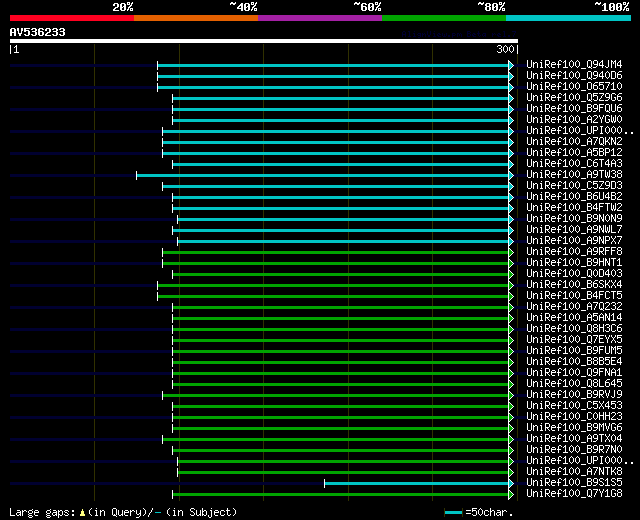Viewport: 640px width, 520px height.
Task: Click label UniRef100_A7NTK8
Action: coord(574,472)
